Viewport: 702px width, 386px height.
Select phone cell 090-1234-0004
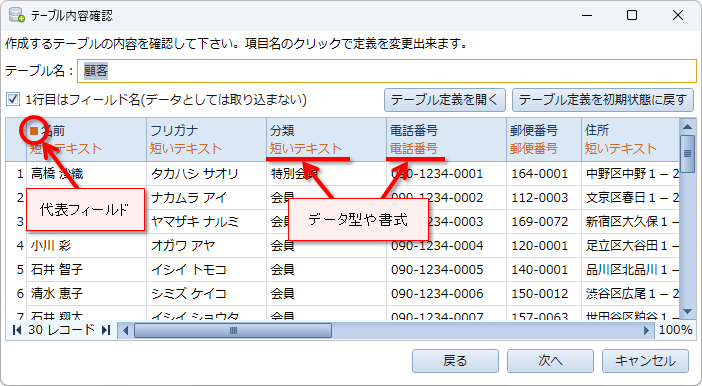coord(446,245)
